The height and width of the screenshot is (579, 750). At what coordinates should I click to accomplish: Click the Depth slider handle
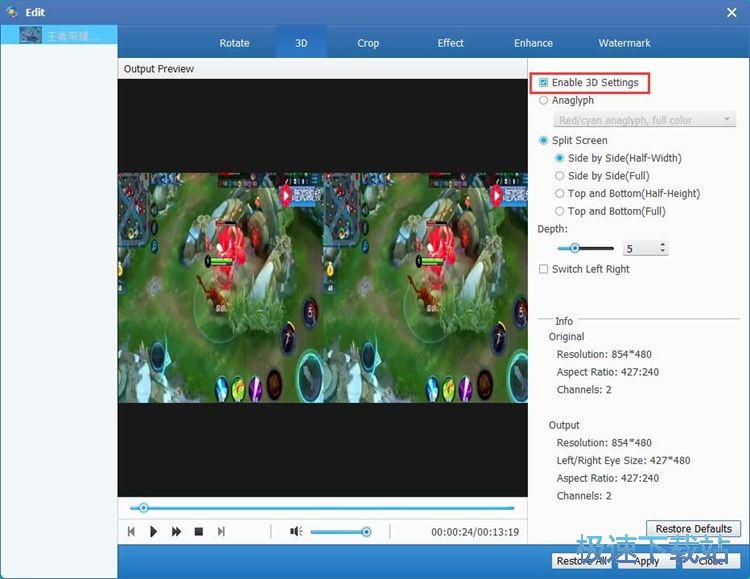point(574,248)
